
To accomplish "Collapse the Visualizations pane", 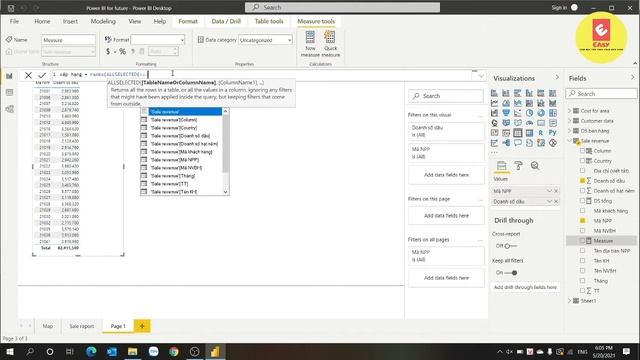I will pos(557,77).
